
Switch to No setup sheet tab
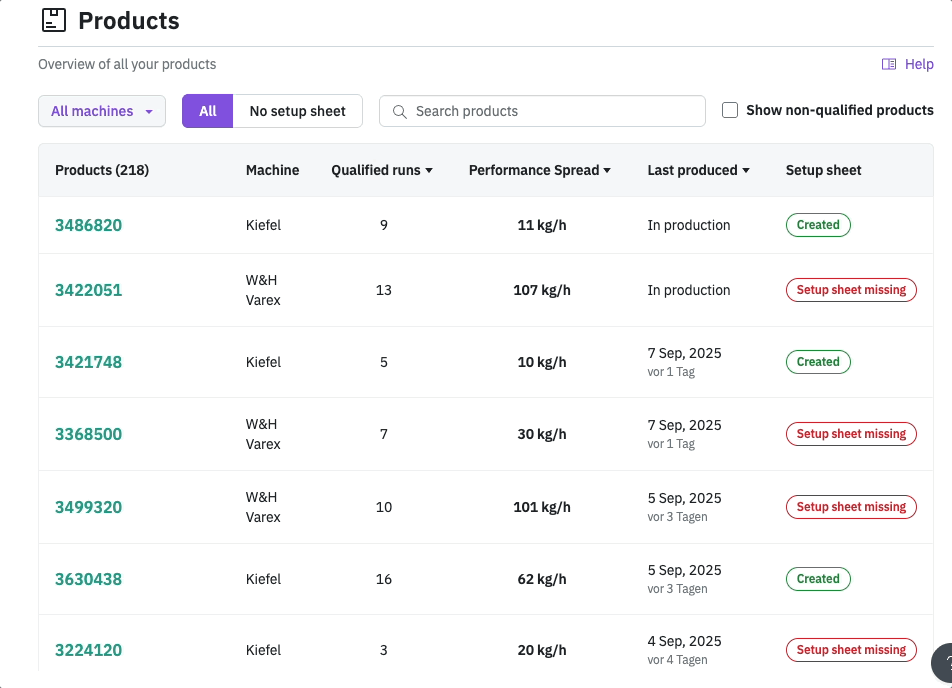coord(297,111)
